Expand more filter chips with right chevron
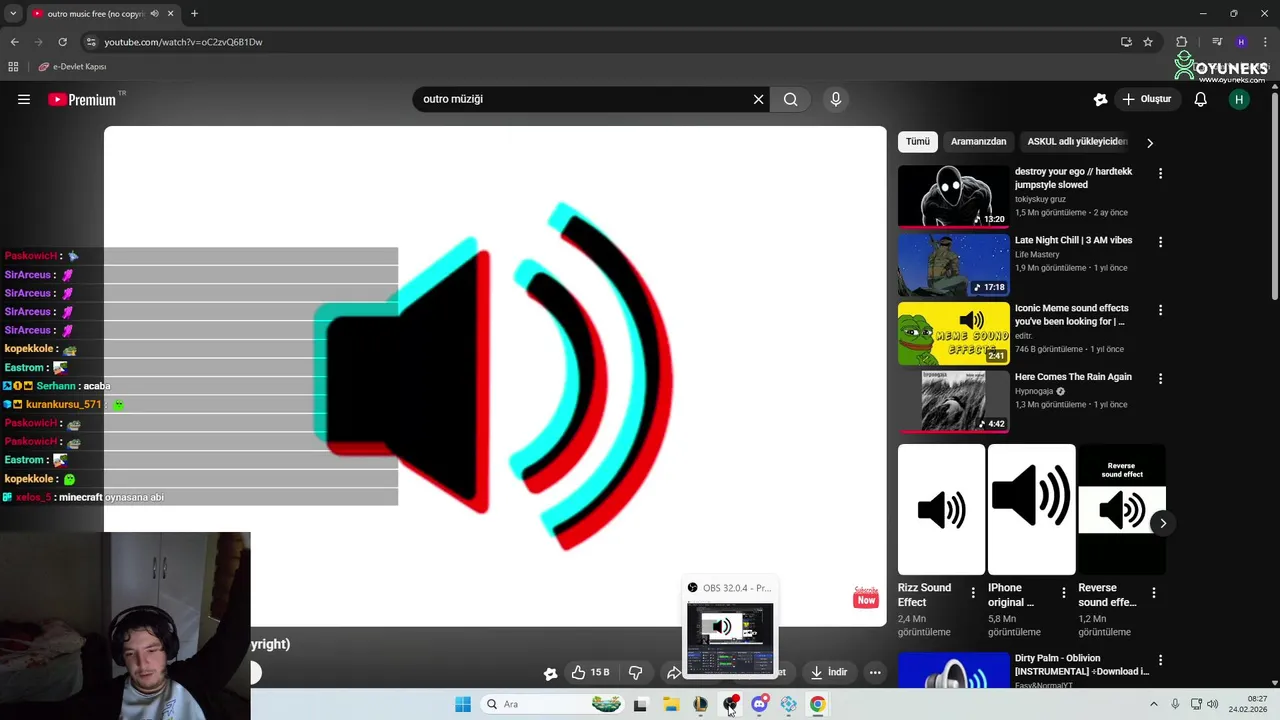Screen dimensions: 1280x720 1150,143
